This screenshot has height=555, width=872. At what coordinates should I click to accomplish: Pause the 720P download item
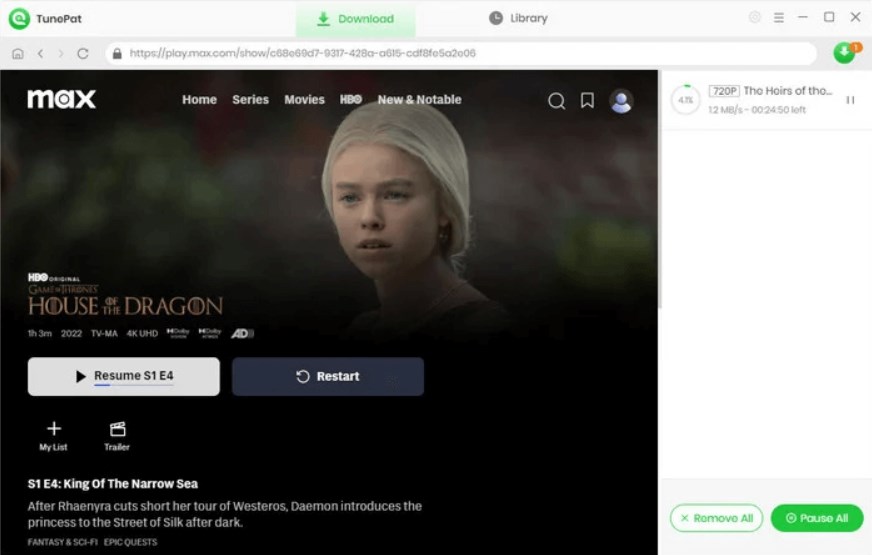click(850, 100)
